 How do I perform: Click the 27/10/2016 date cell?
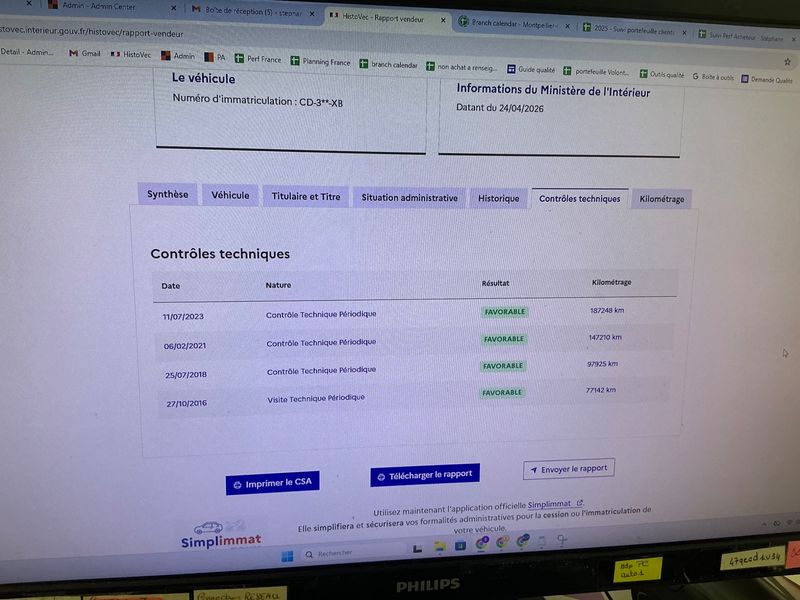186,403
